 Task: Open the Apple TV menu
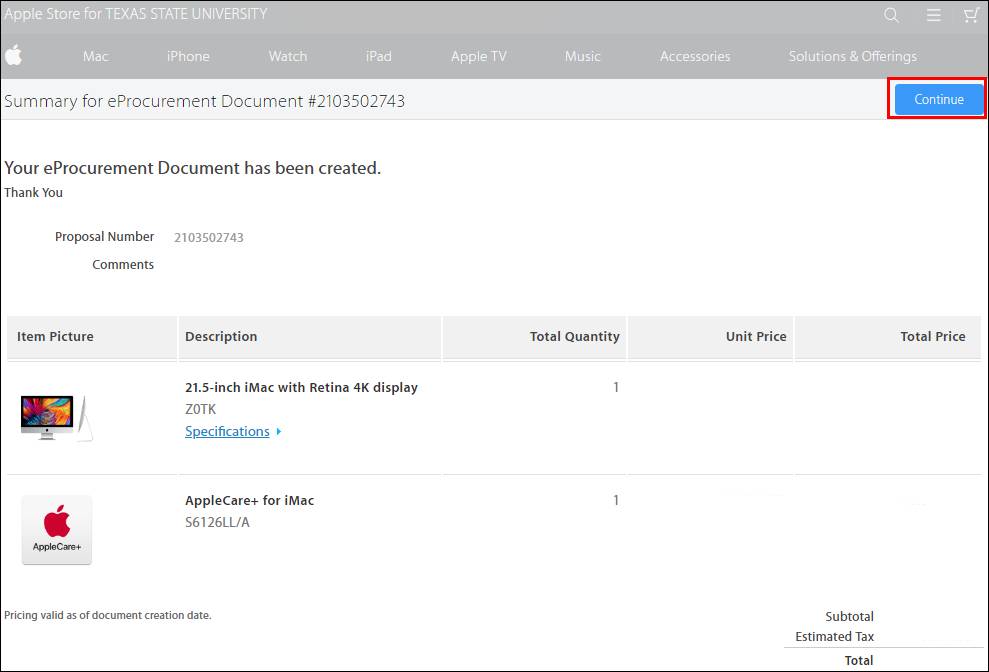click(479, 56)
